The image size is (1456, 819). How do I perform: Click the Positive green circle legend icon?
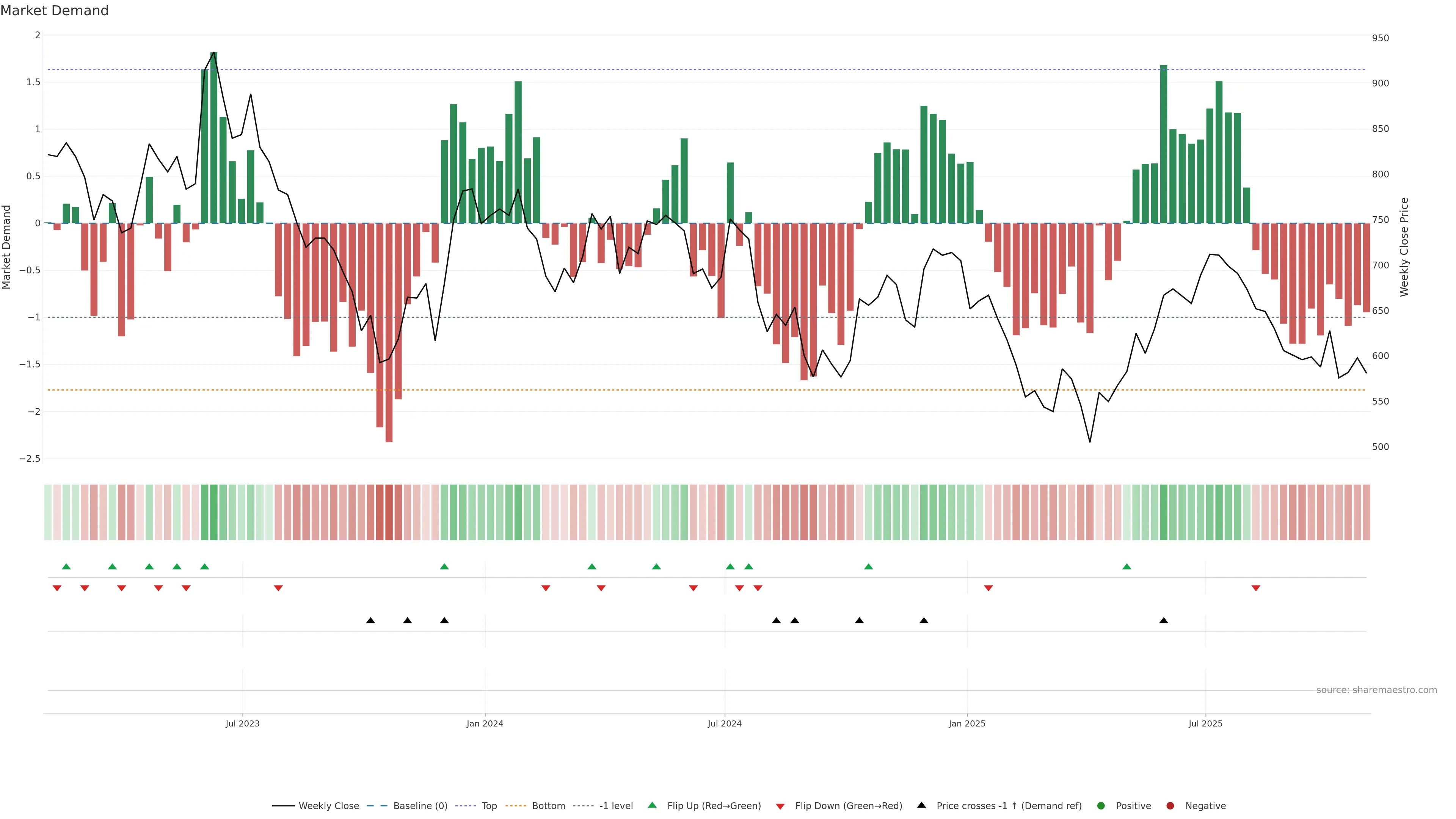tap(1100, 806)
